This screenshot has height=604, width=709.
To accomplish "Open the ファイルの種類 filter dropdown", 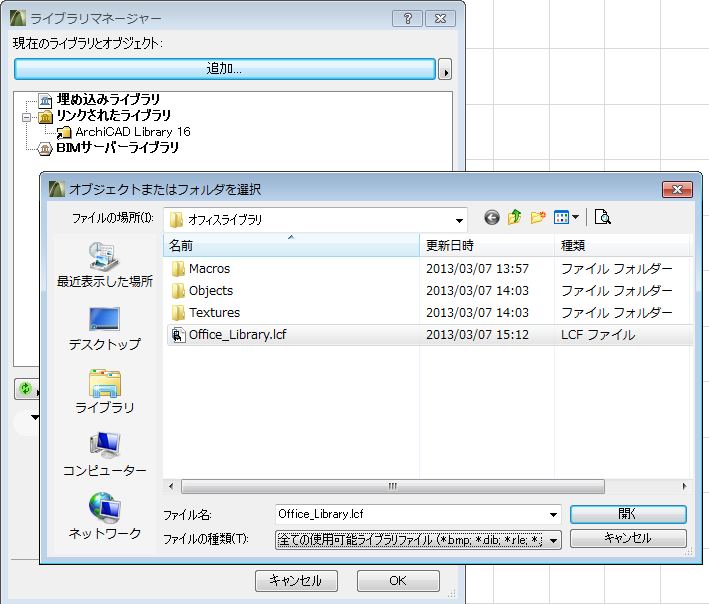I will [418, 540].
